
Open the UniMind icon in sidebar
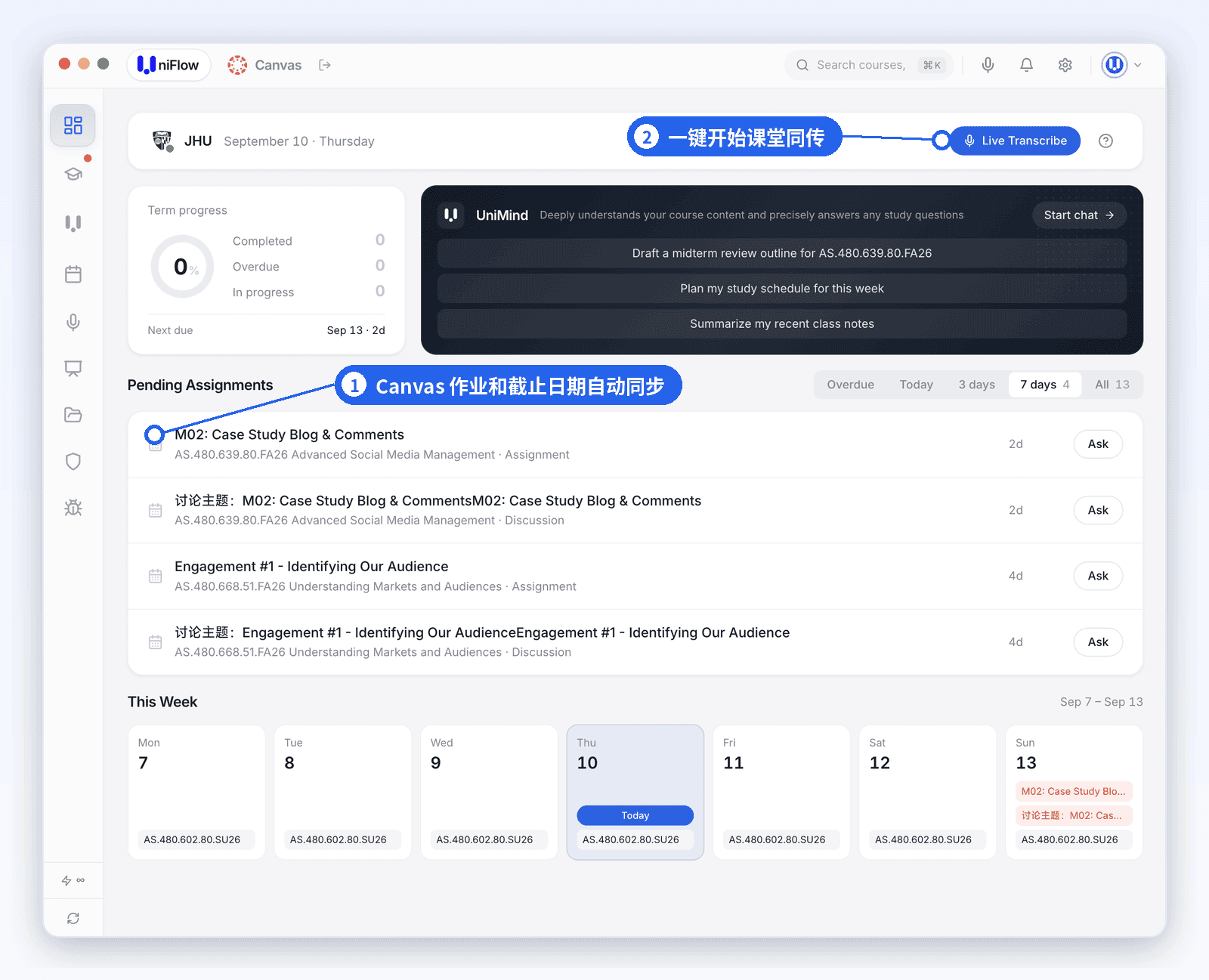point(73,223)
